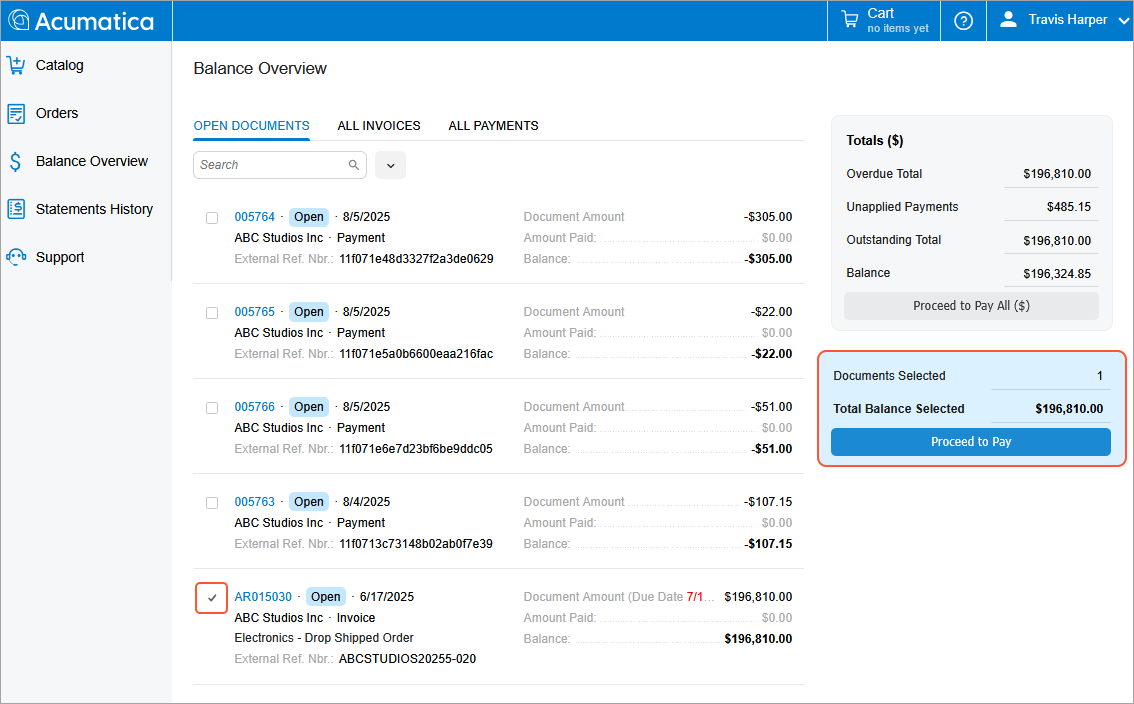The image size is (1134, 704).
Task: Click the help question mark icon
Action: coord(963,21)
